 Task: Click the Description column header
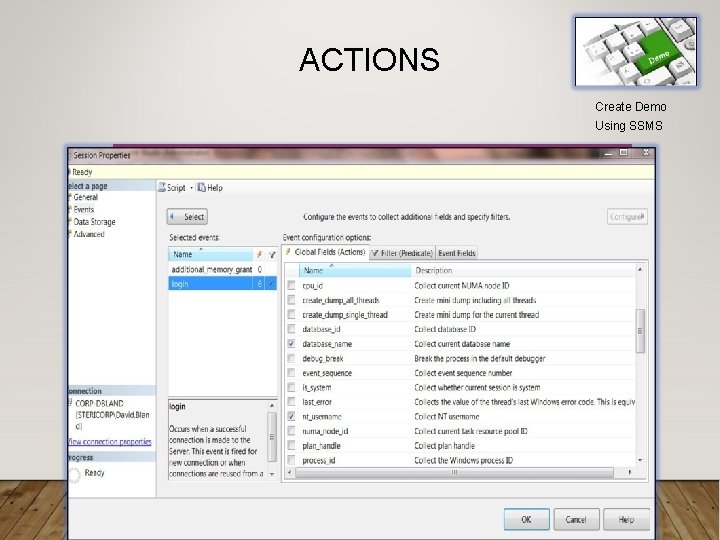[x=523, y=270]
